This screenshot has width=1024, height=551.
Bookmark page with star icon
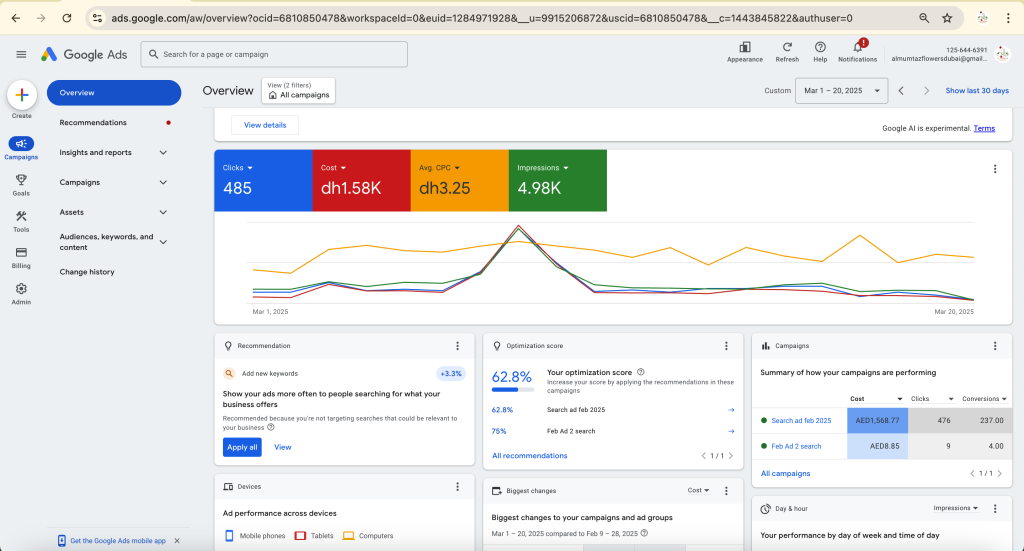(x=947, y=18)
